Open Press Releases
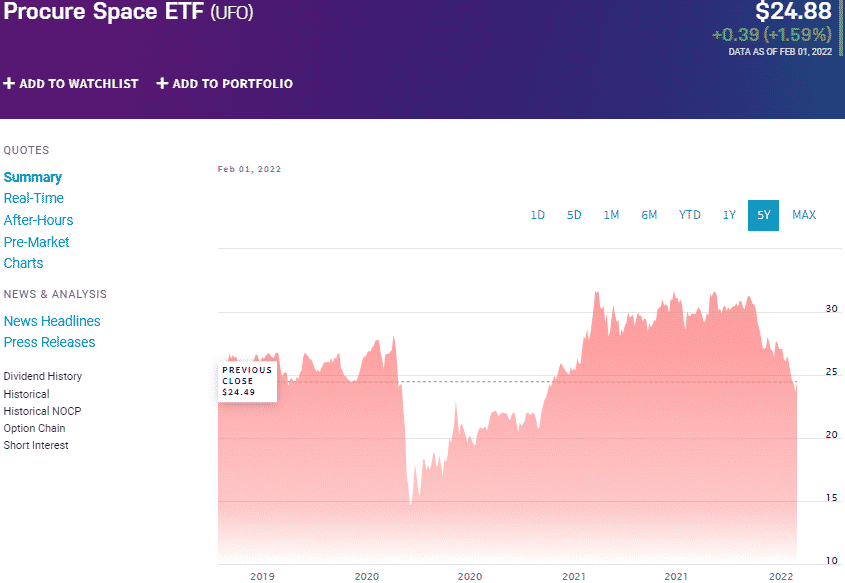 coord(49,342)
